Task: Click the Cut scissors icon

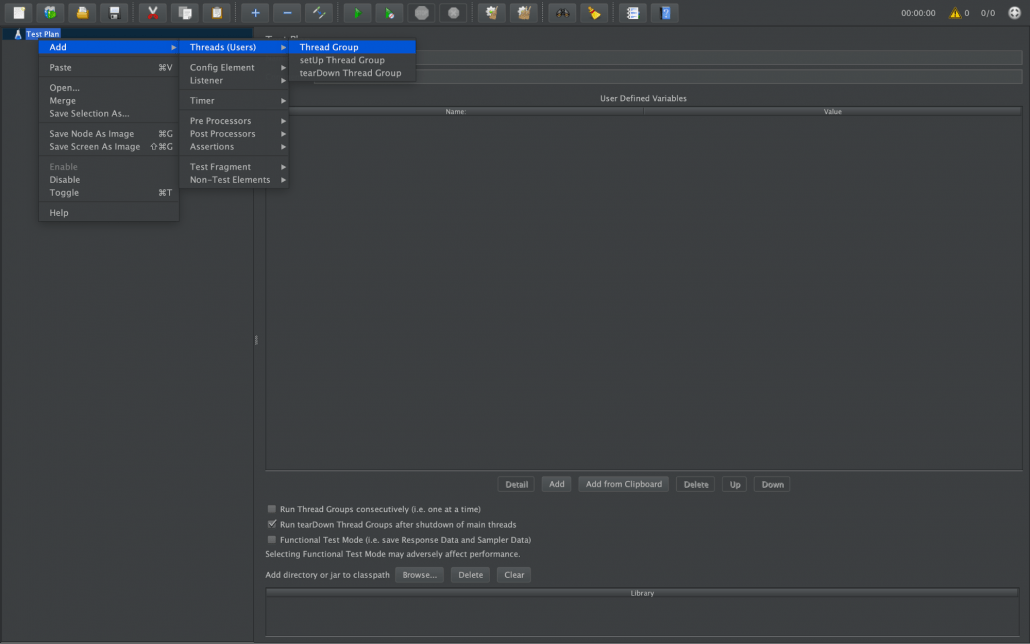Action: click(152, 13)
